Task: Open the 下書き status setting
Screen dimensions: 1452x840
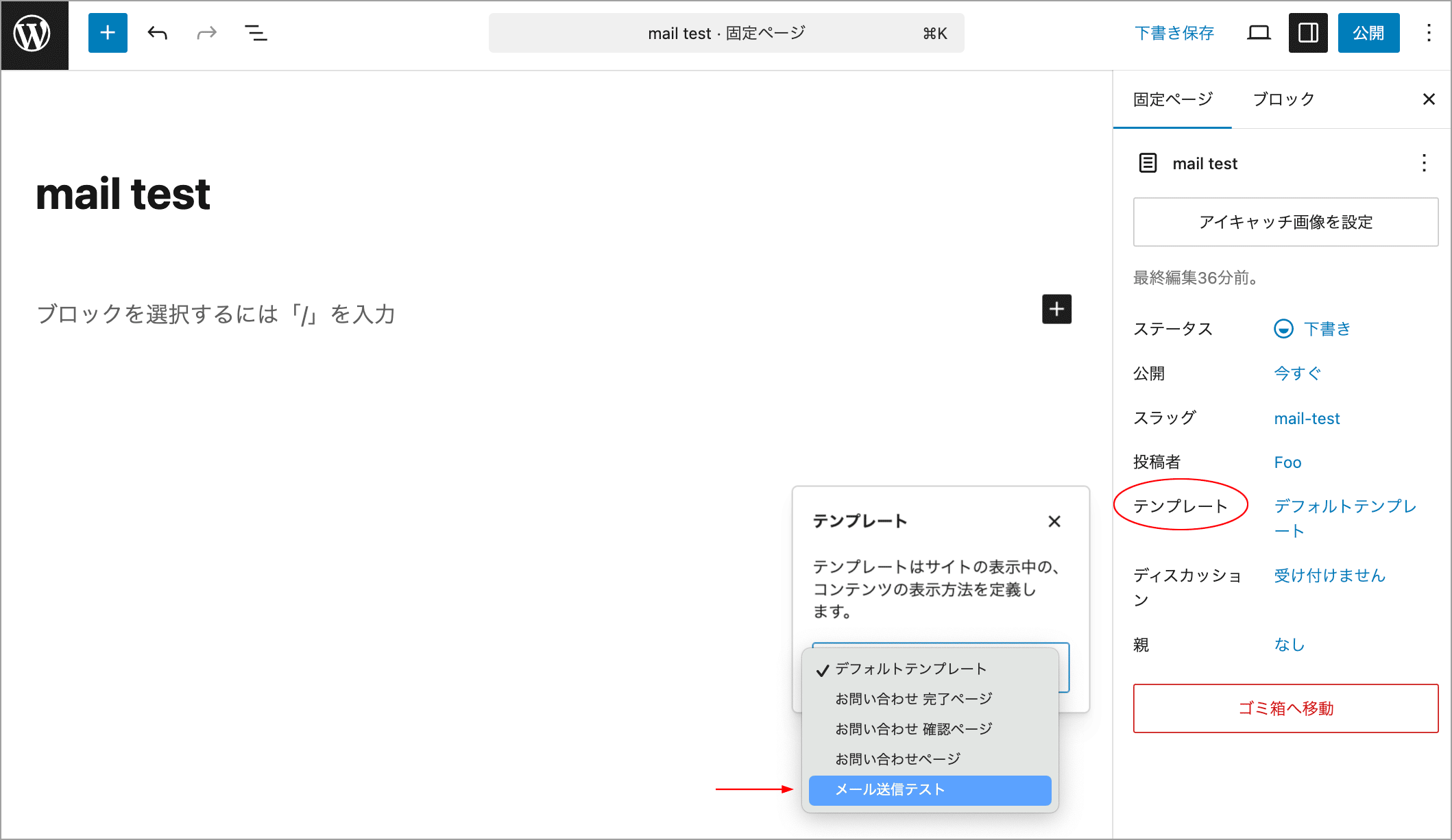Action: 1326,329
